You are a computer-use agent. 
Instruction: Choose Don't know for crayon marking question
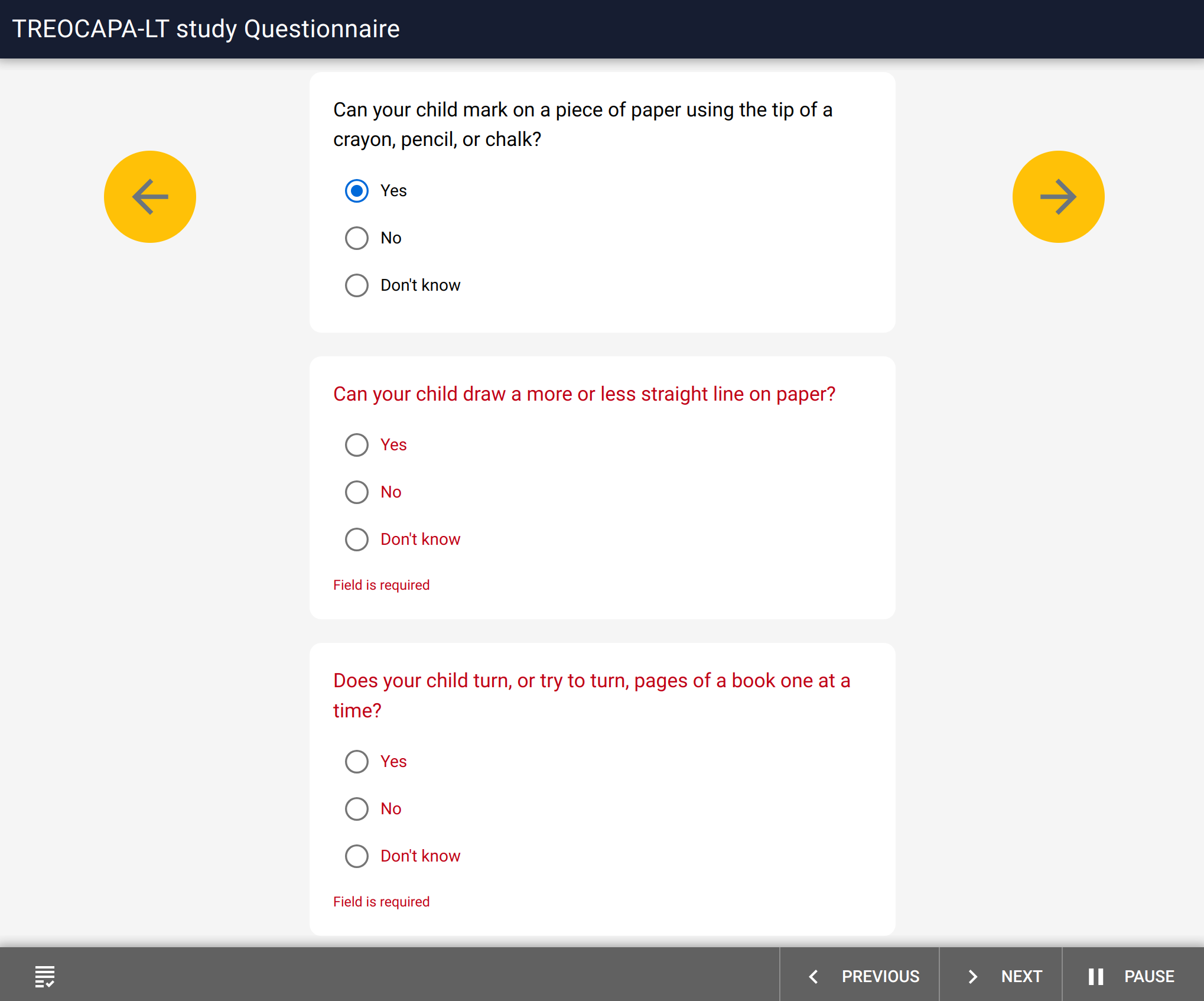pyautogui.click(x=357, y=285)
